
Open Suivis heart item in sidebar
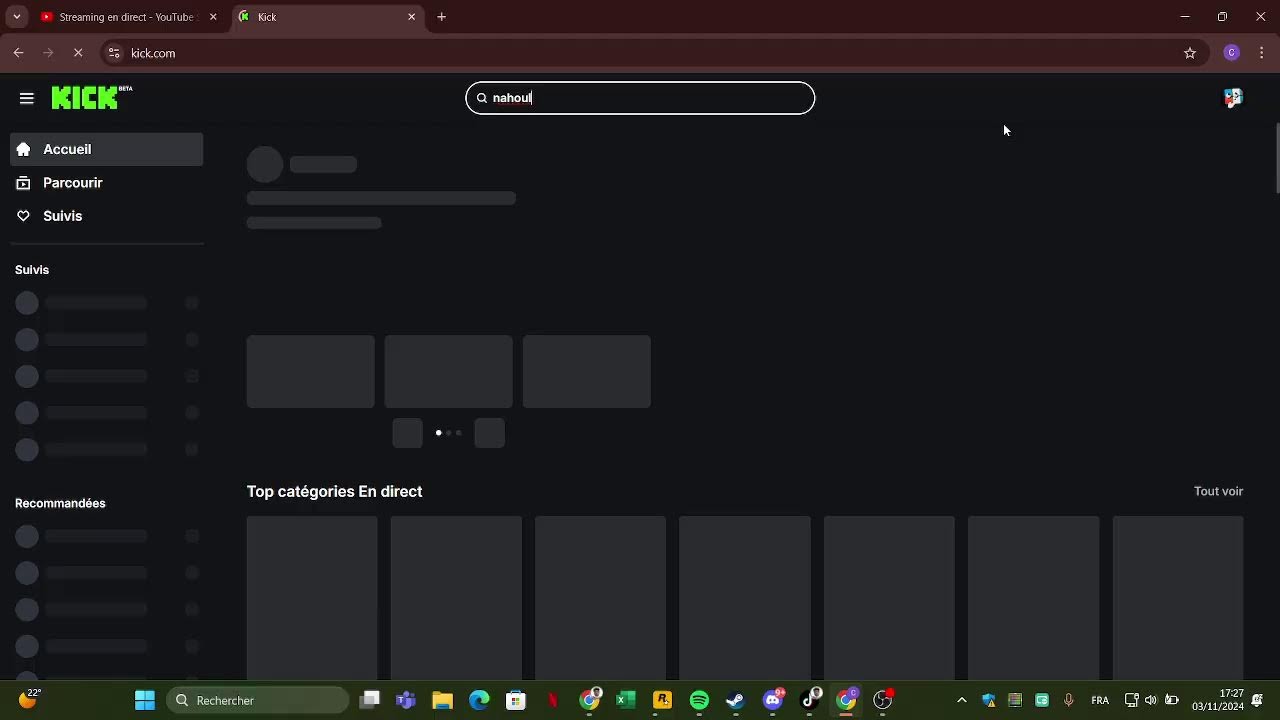107,216
